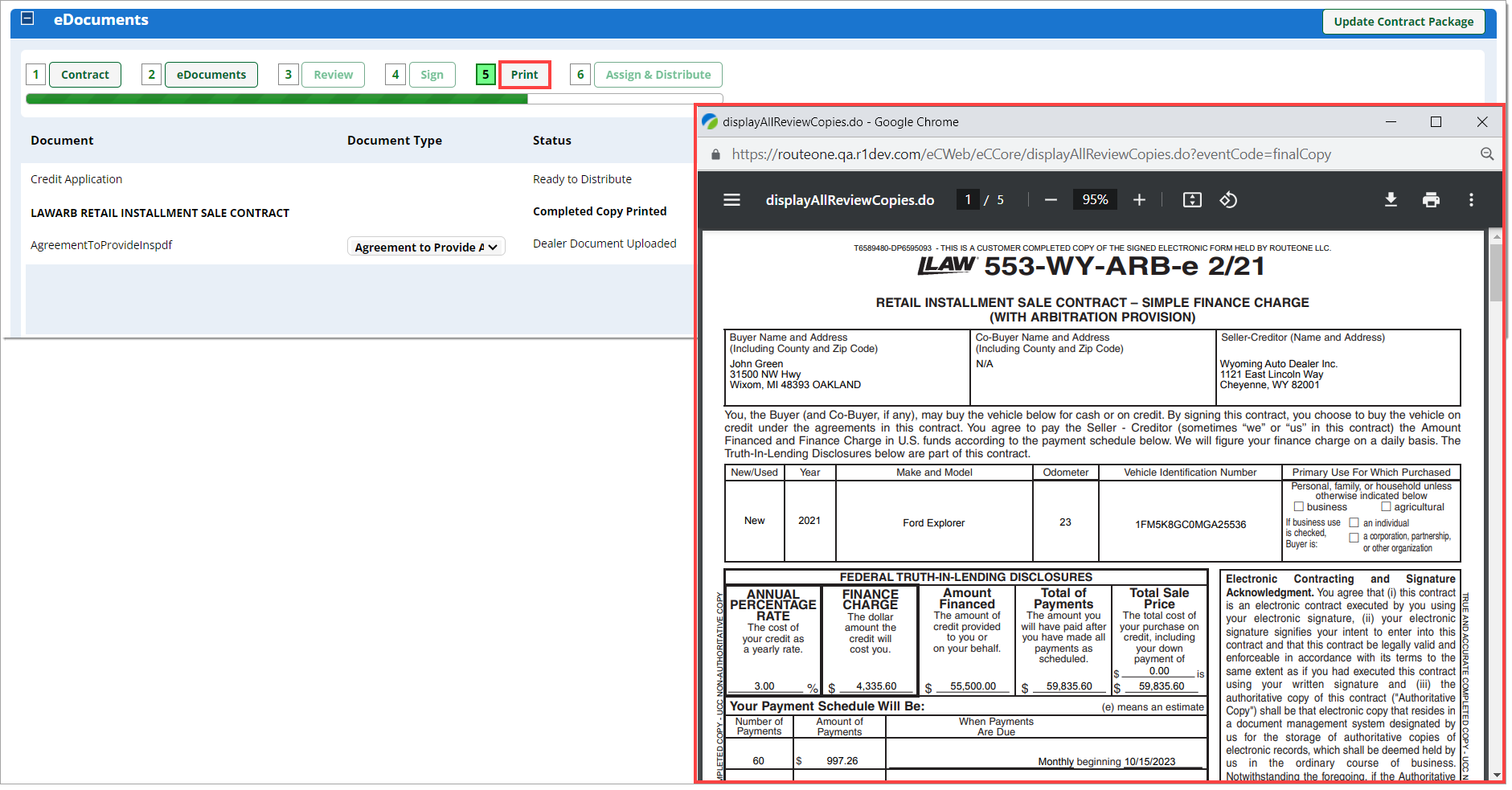Click the Document column header
Viewport: 1512px width, 790px height.
(x=62, y=140)
